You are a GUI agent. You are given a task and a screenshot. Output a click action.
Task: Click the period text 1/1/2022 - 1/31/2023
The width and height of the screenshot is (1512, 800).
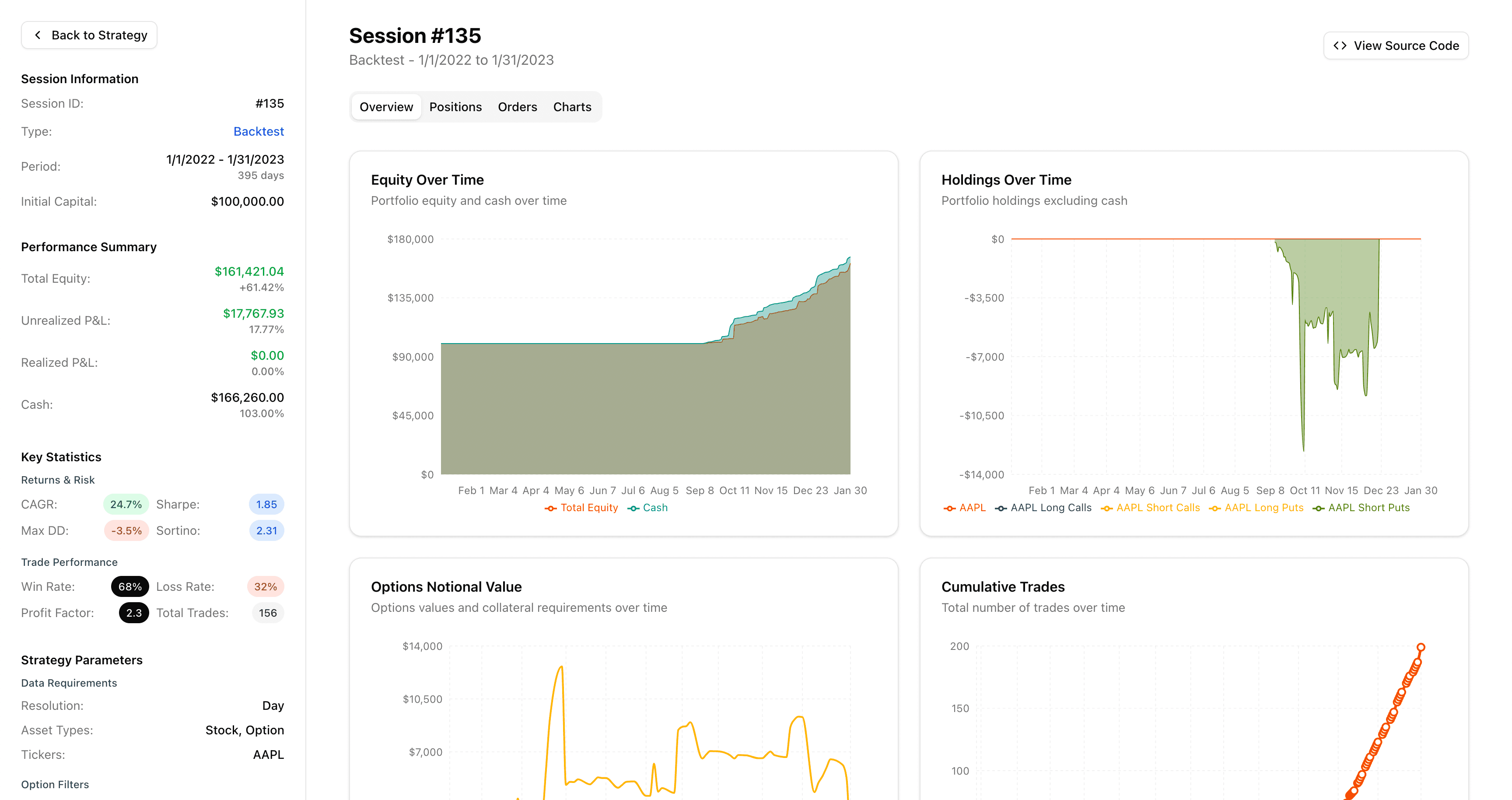click(225, 160)
